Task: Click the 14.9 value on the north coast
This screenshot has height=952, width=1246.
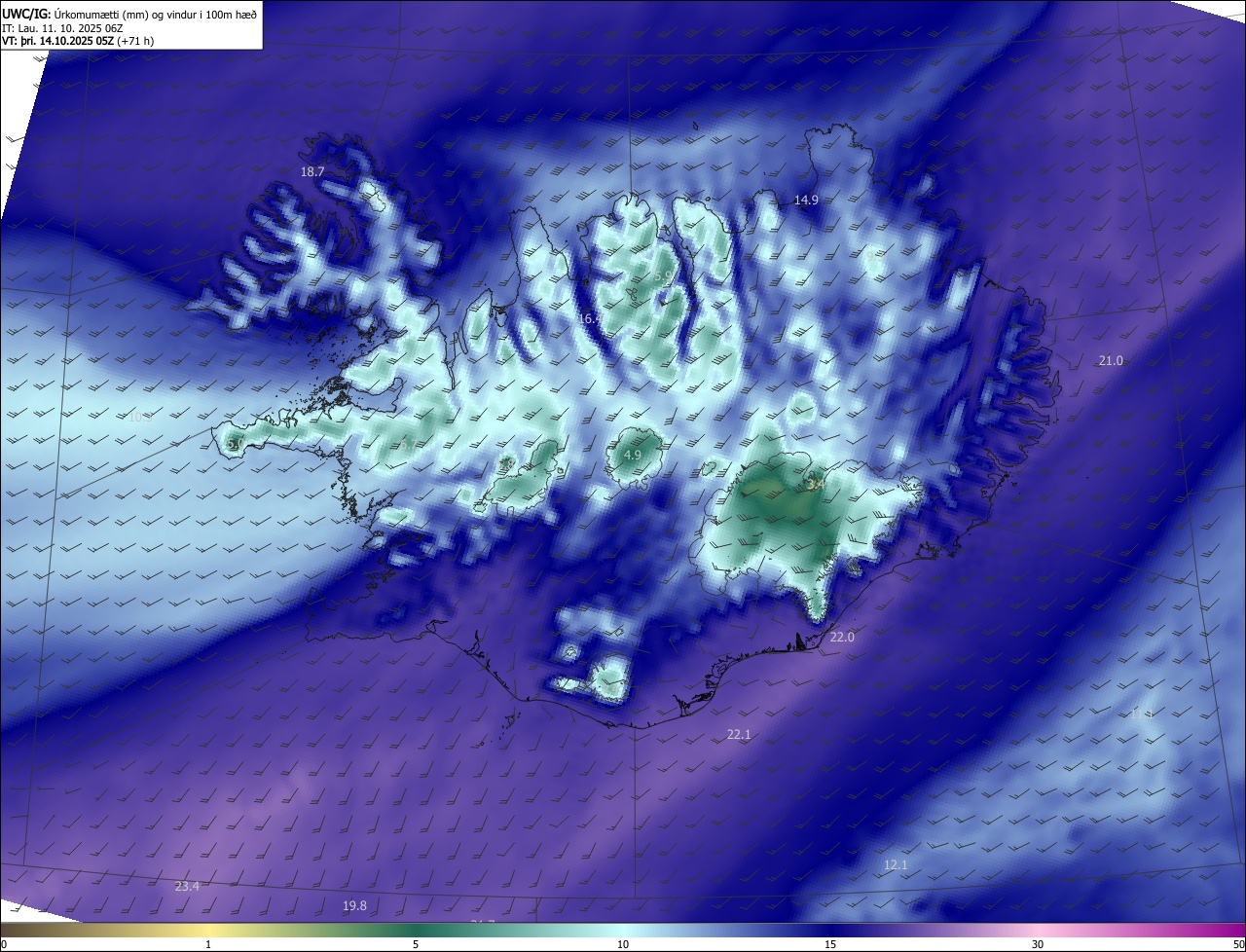Action: click(x=806, y=200)
